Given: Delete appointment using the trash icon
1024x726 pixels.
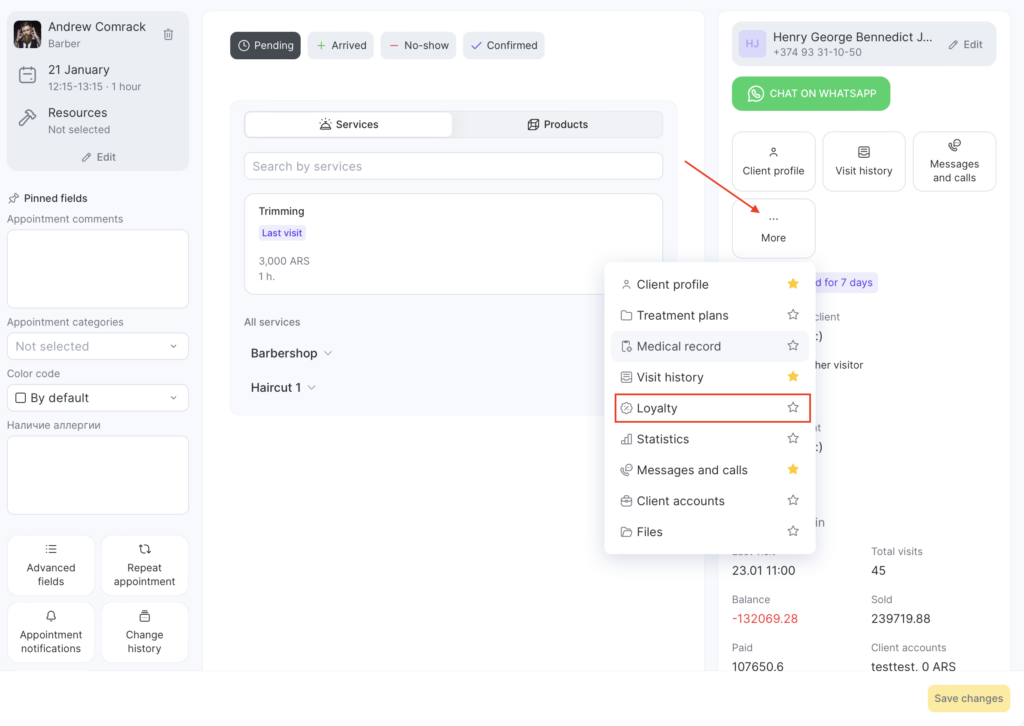Looking at the screenshot, I should click(x=168, y=34).
